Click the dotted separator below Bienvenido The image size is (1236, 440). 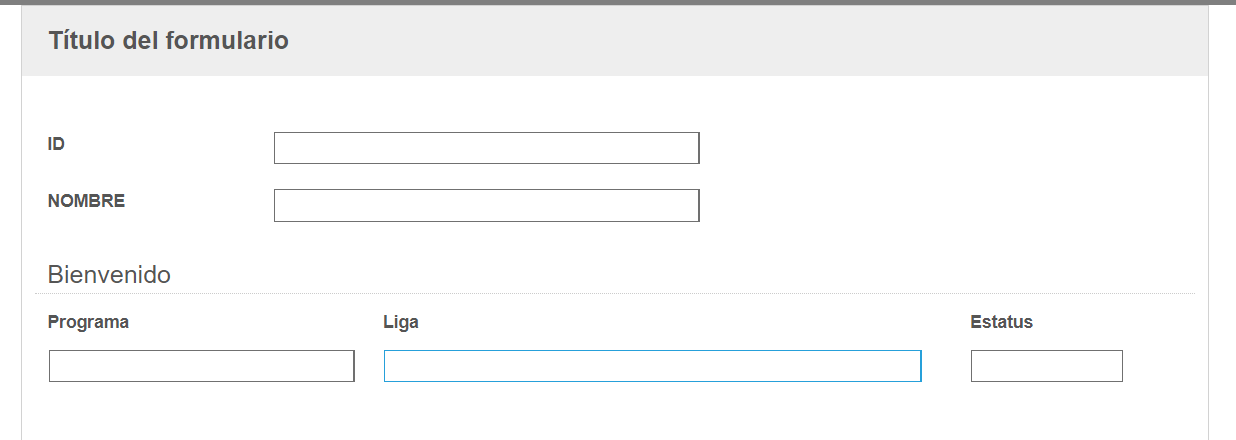point(614,293)
